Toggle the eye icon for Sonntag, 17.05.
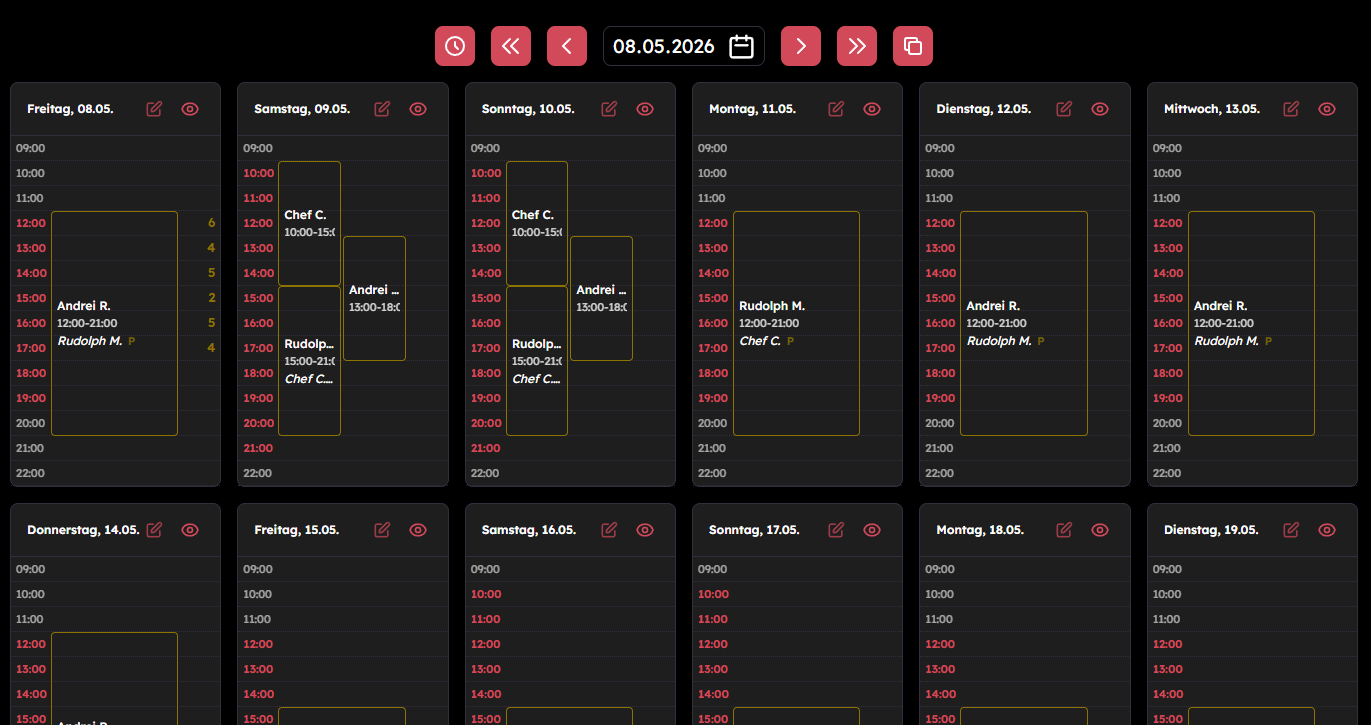This screenshot has width=1371, height=725. (x=872, y=530)
